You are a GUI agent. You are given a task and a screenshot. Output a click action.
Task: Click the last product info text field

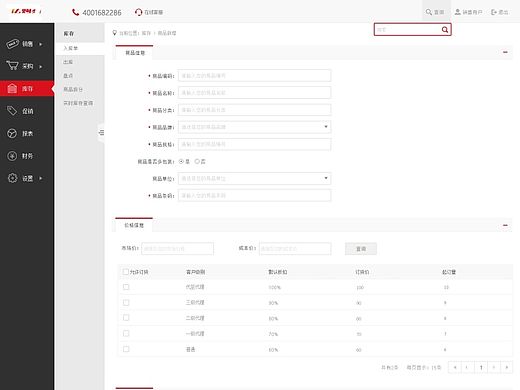point(255,195)
